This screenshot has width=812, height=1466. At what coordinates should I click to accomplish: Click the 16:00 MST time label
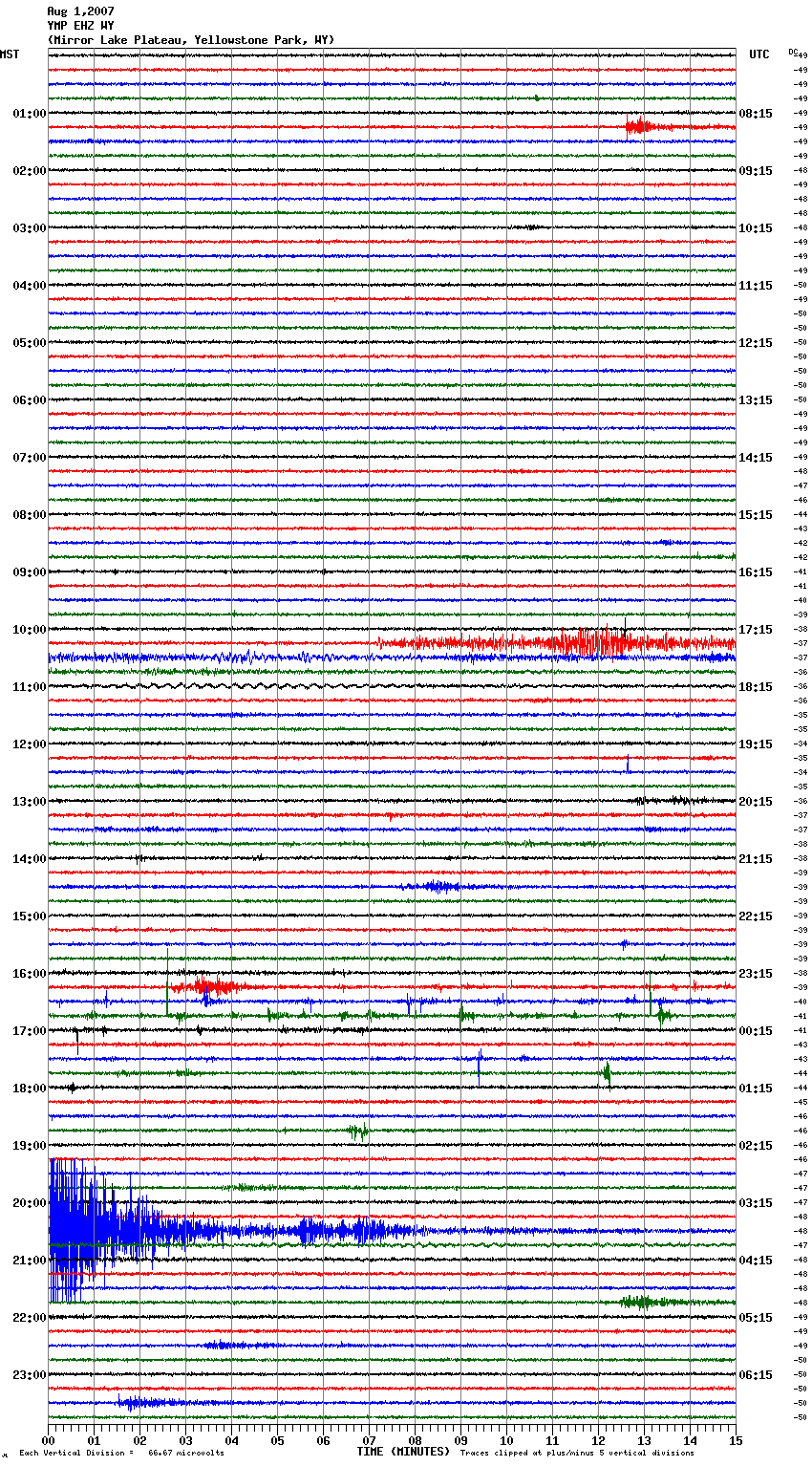[x=29, y=974]
